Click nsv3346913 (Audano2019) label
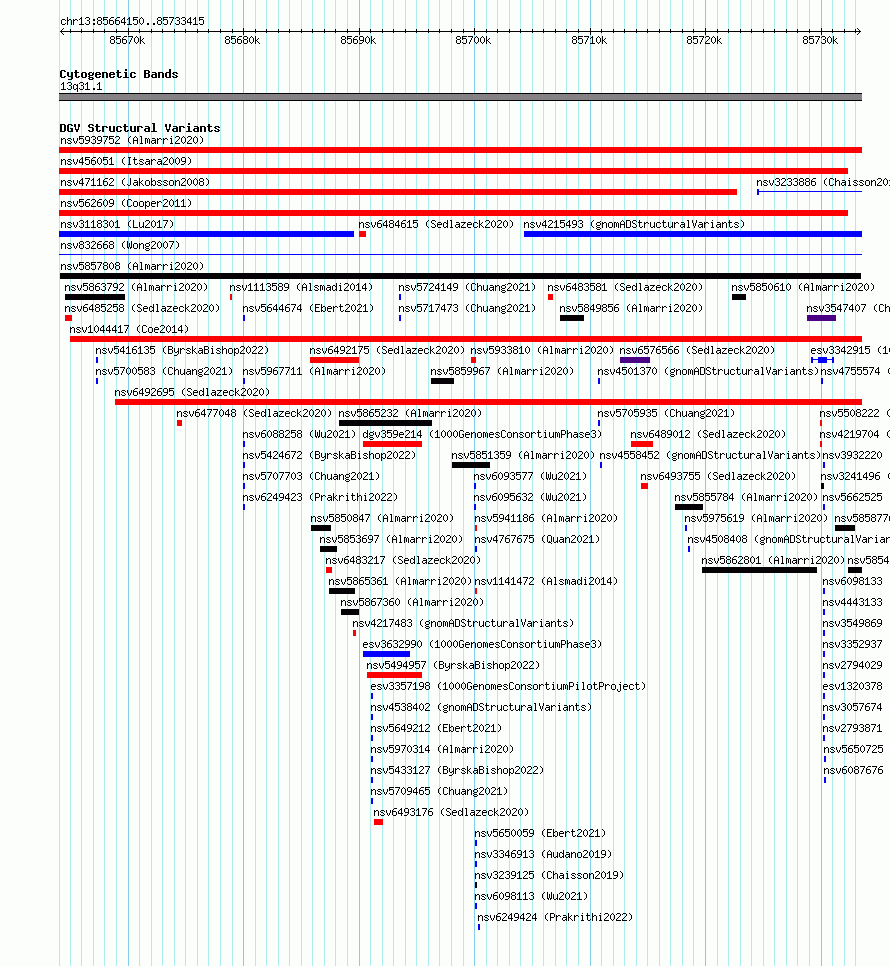 point(543,854)
